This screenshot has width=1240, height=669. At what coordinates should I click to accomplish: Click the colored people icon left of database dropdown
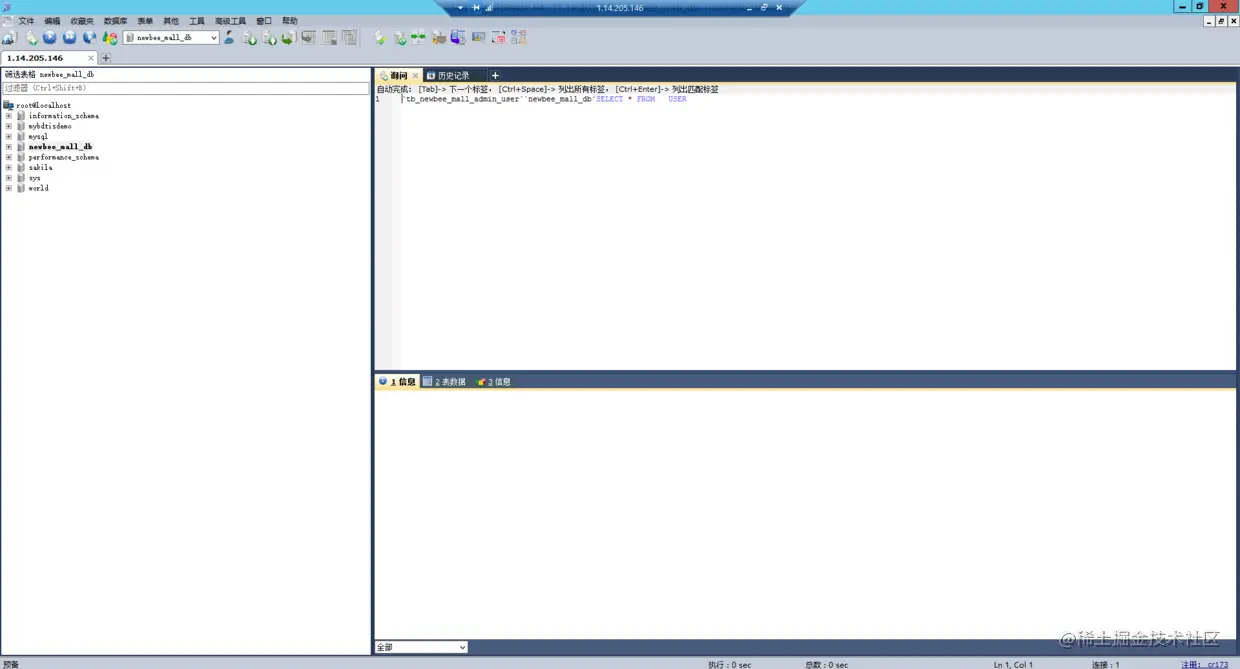point(110,38)
